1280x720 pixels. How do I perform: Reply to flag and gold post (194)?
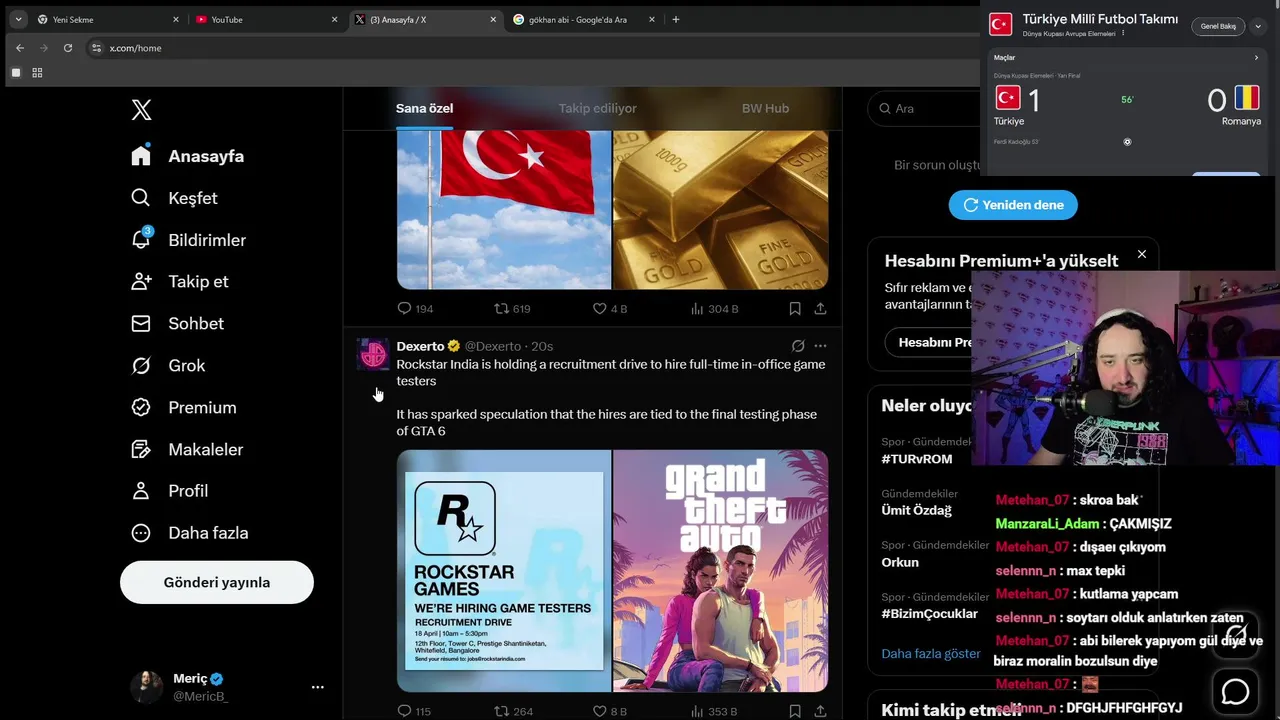tap(415, 309)
